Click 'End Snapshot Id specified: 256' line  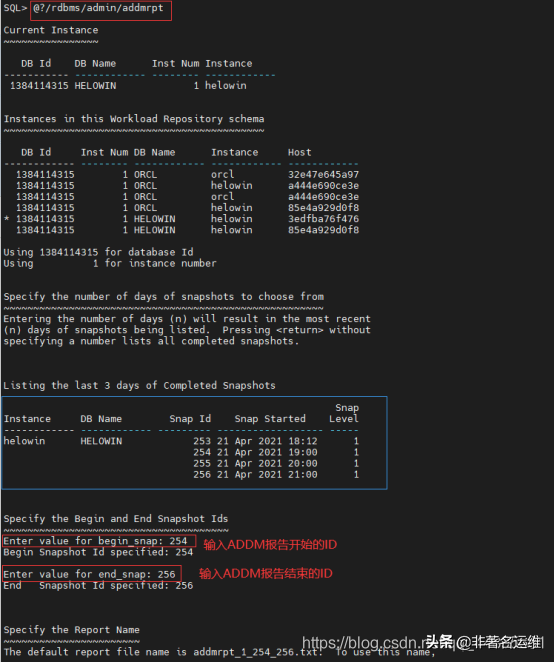pyautogui.click(x=98, y=586)
